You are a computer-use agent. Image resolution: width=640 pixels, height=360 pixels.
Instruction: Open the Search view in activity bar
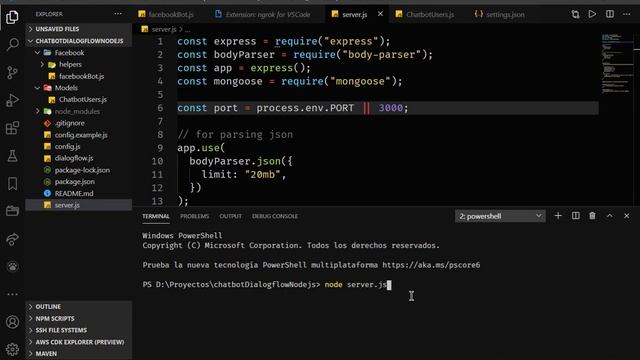pyautogui.click(x=12, y=44)
